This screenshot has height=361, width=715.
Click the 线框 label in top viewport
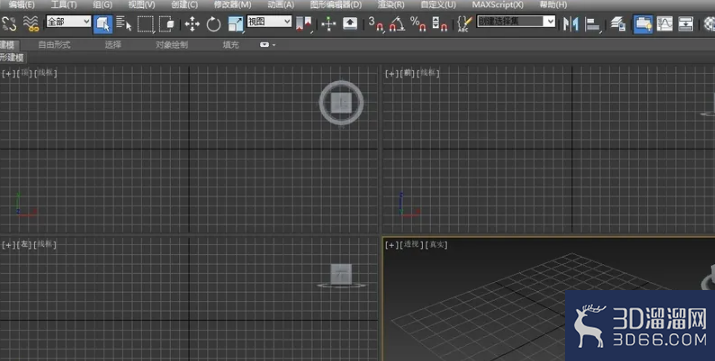pyautogui.click(x=45, y=73)
